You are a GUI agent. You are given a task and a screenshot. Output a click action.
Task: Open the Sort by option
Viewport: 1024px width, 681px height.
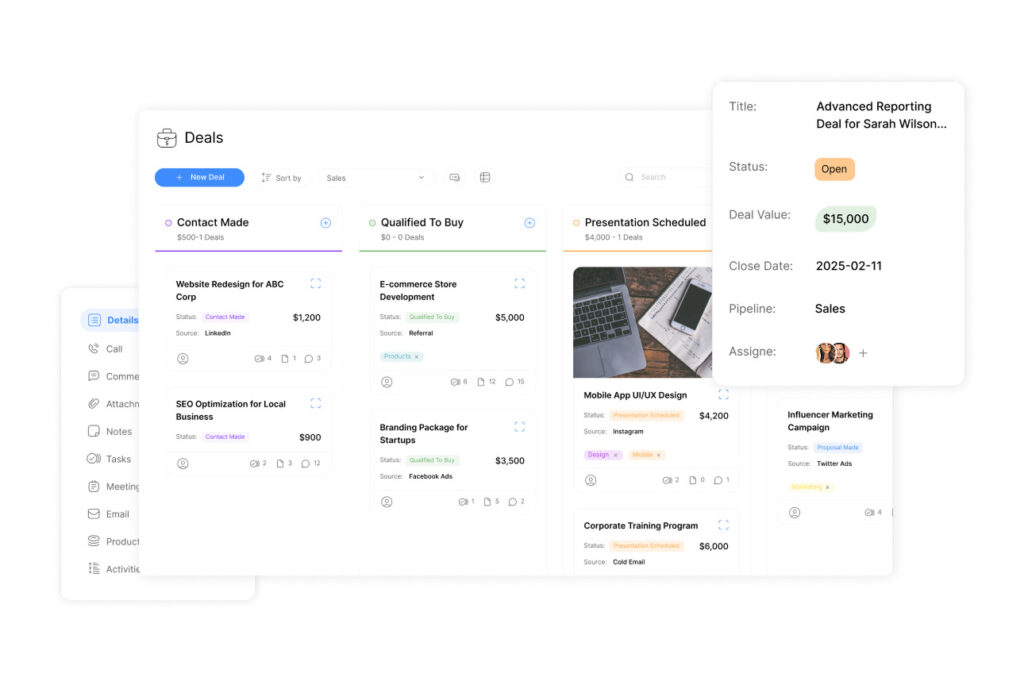(x=282, y=178)
